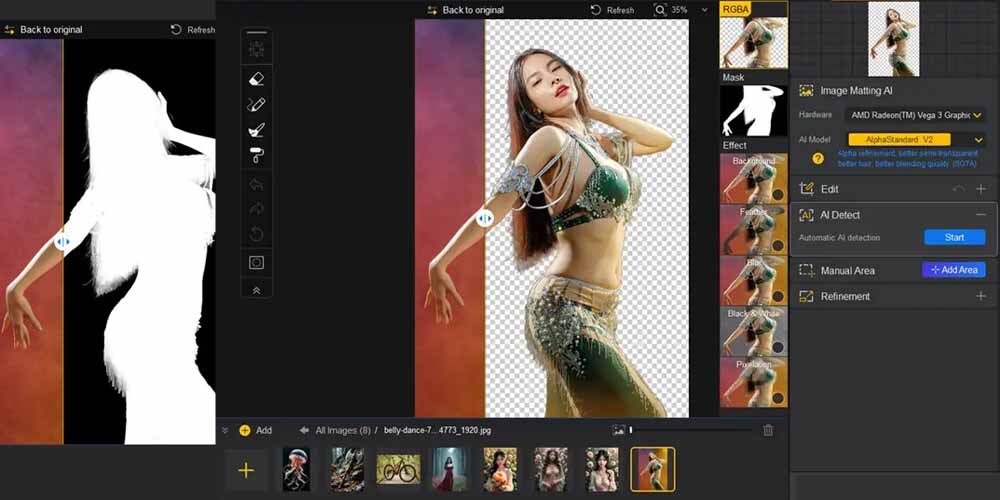
Task: Click the trash delete icon
Action: (768, 430)
